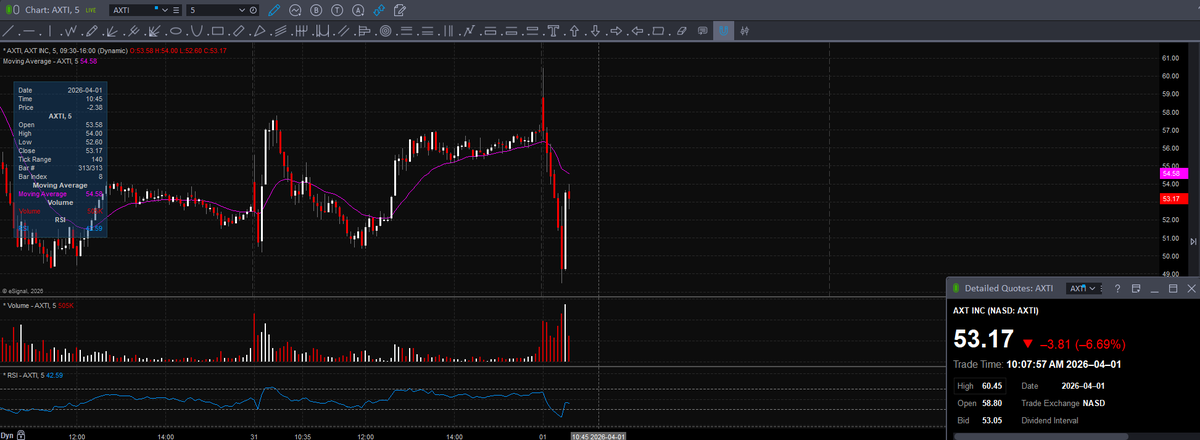1200x440 pixels.
Task: Expand the AXTI dropdown in Detailed Quotes
Action: [x=1092, y=288]
